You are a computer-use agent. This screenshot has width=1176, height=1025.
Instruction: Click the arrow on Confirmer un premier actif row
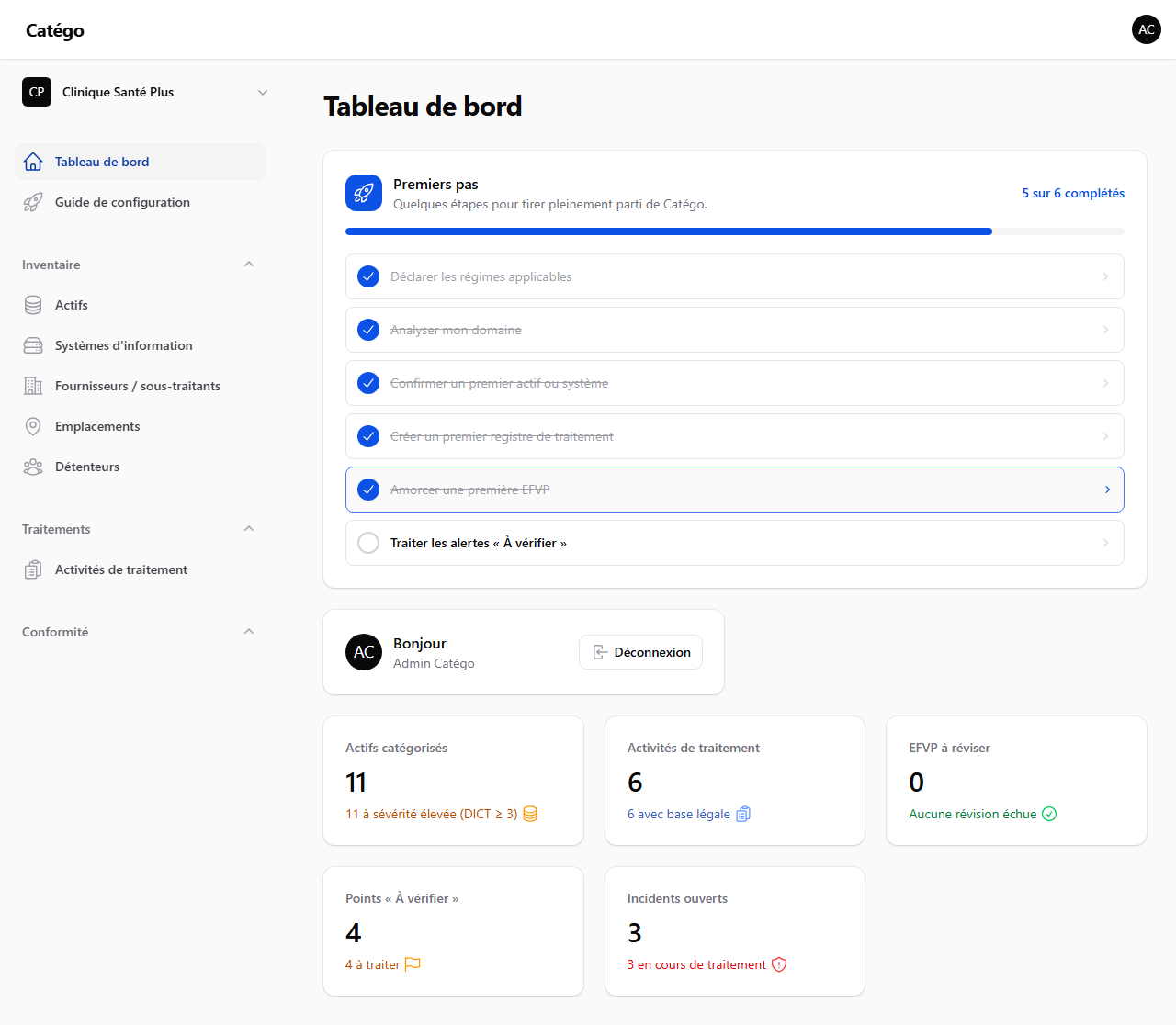point(1105,383)
